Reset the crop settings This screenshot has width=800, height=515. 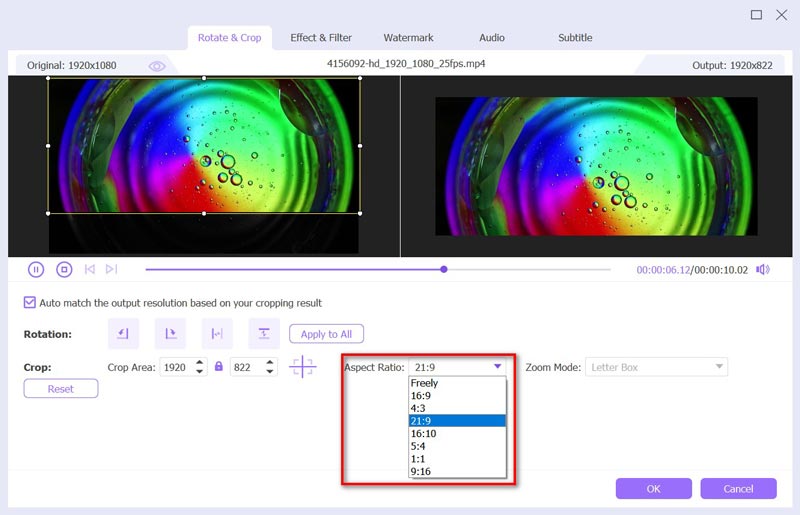[x=61, y=388]
